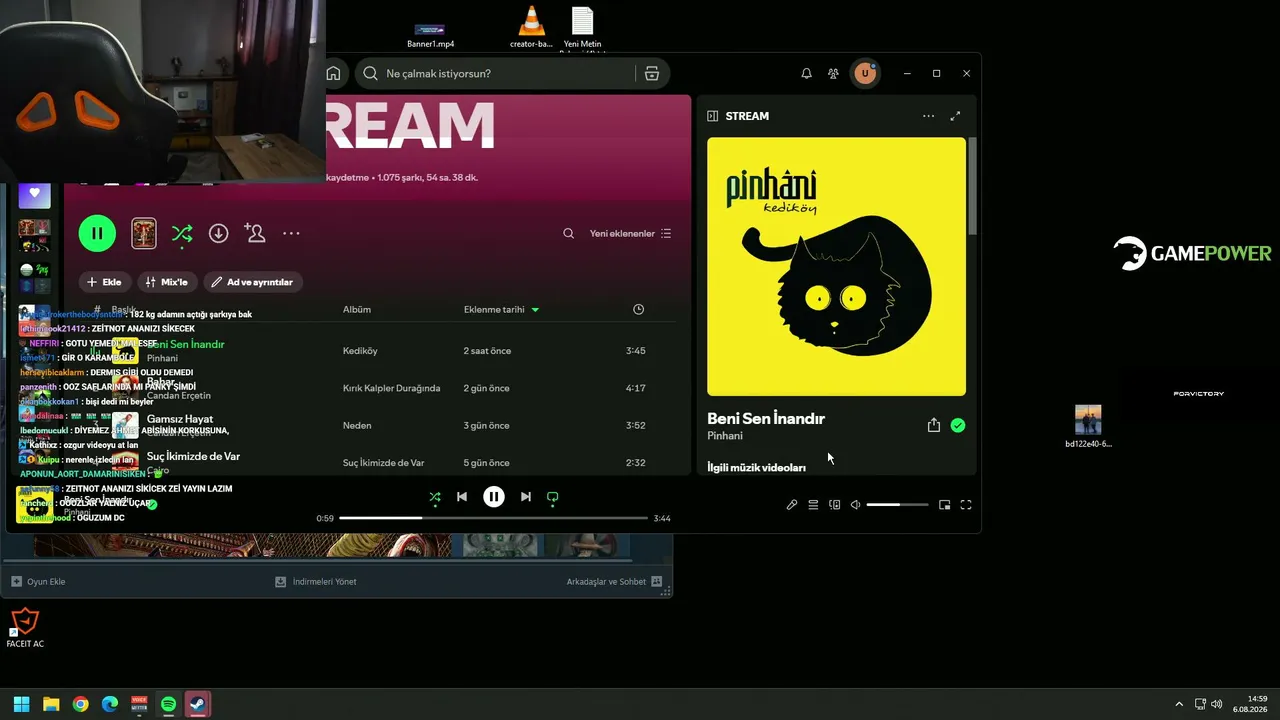This screenshot has height=720, width=1280.
Task: Open the 'Beni Sen İnandır' title link
Action: point(766,419)
